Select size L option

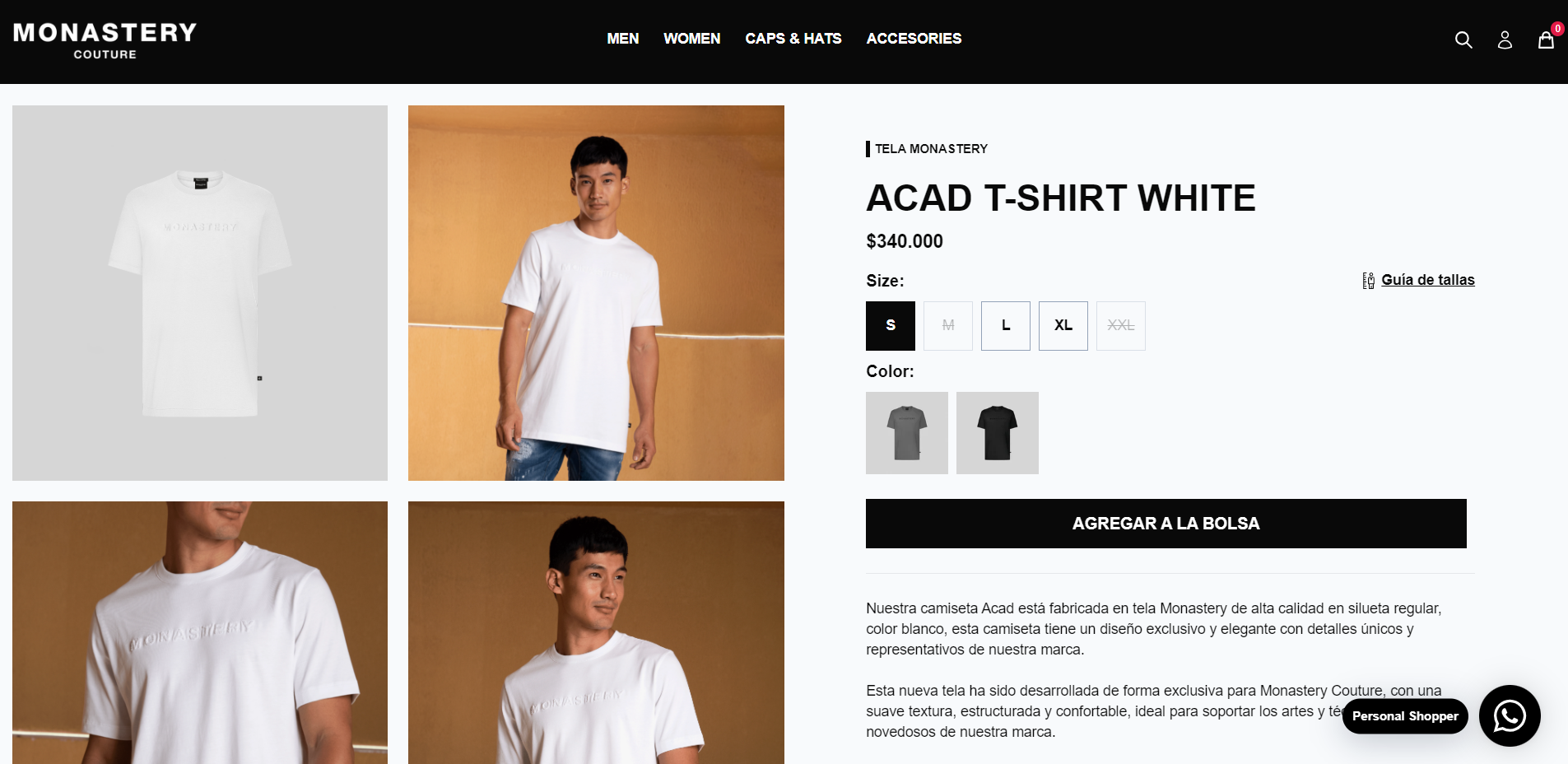tap(1006, 326)
